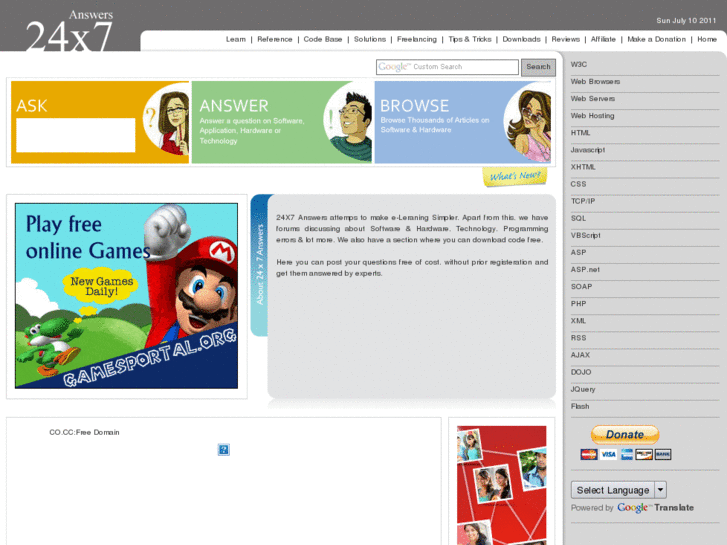The width and height of the screenshot is (727, 545).
Task: Click the 24x7 Answers logo
Action: click(x=69, y=31)
